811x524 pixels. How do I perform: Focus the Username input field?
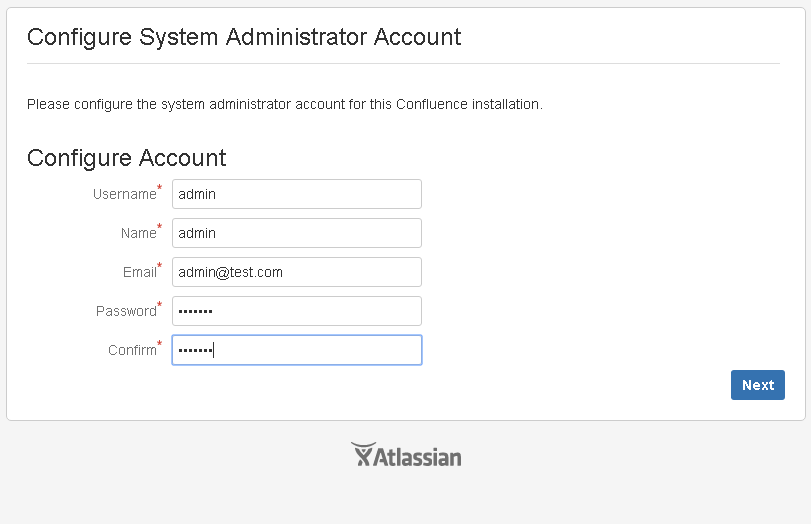(297, 194)
